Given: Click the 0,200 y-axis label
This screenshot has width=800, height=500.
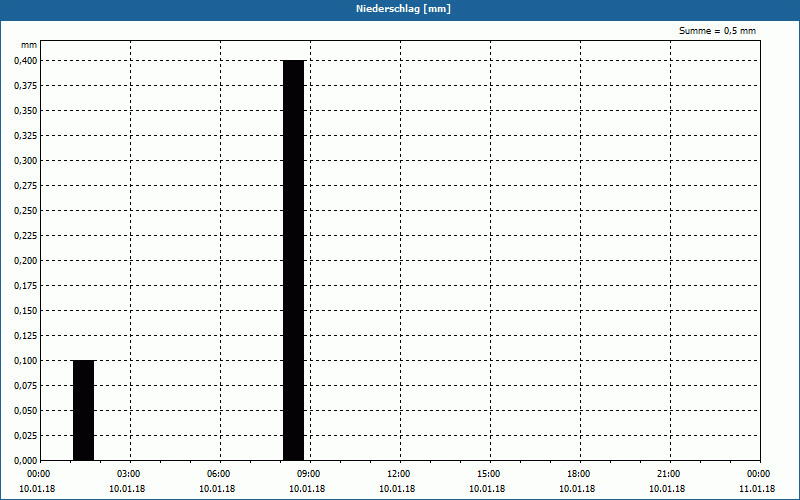Looking at the screenshot, I should pos(26,261).
